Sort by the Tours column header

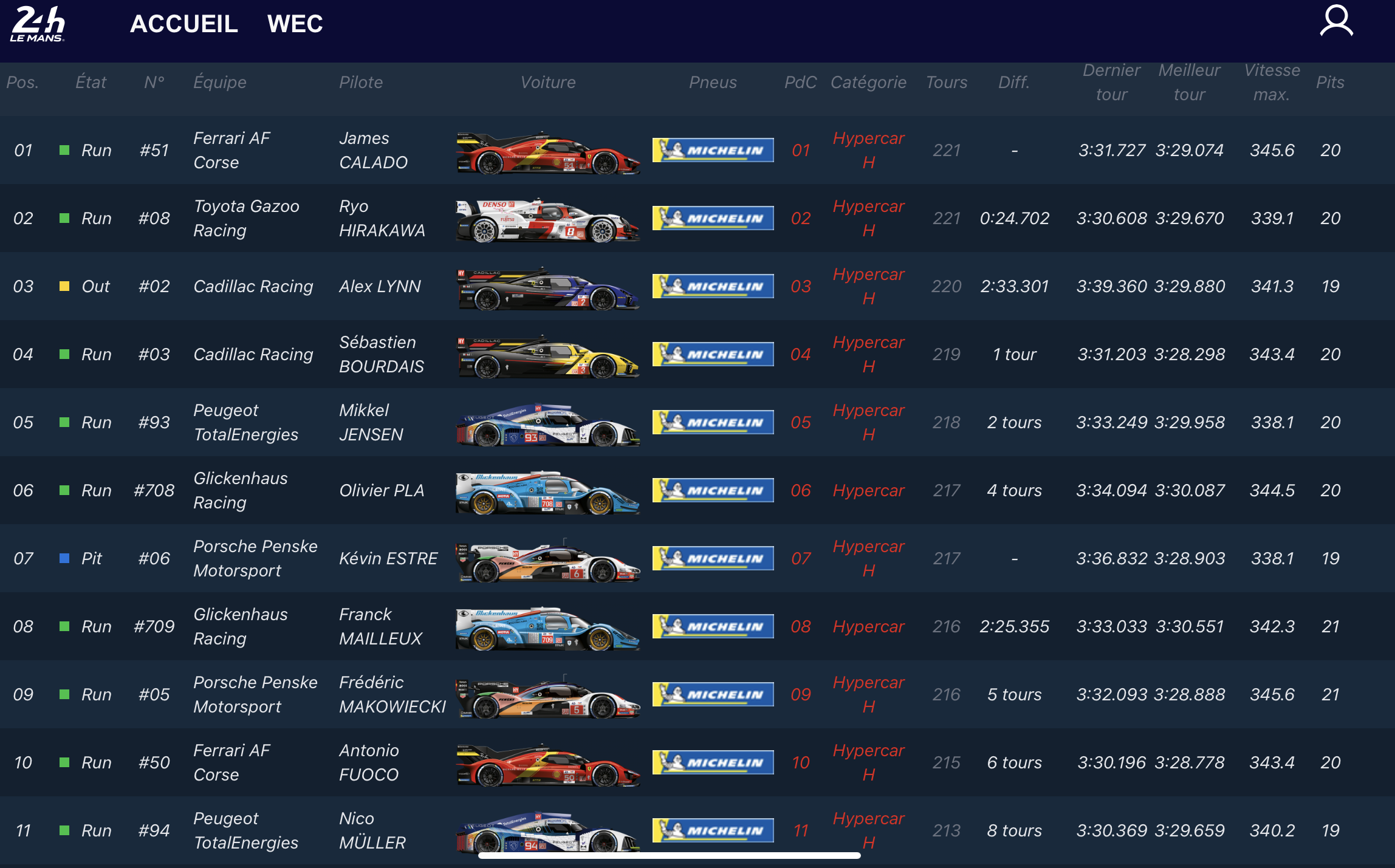947,82
